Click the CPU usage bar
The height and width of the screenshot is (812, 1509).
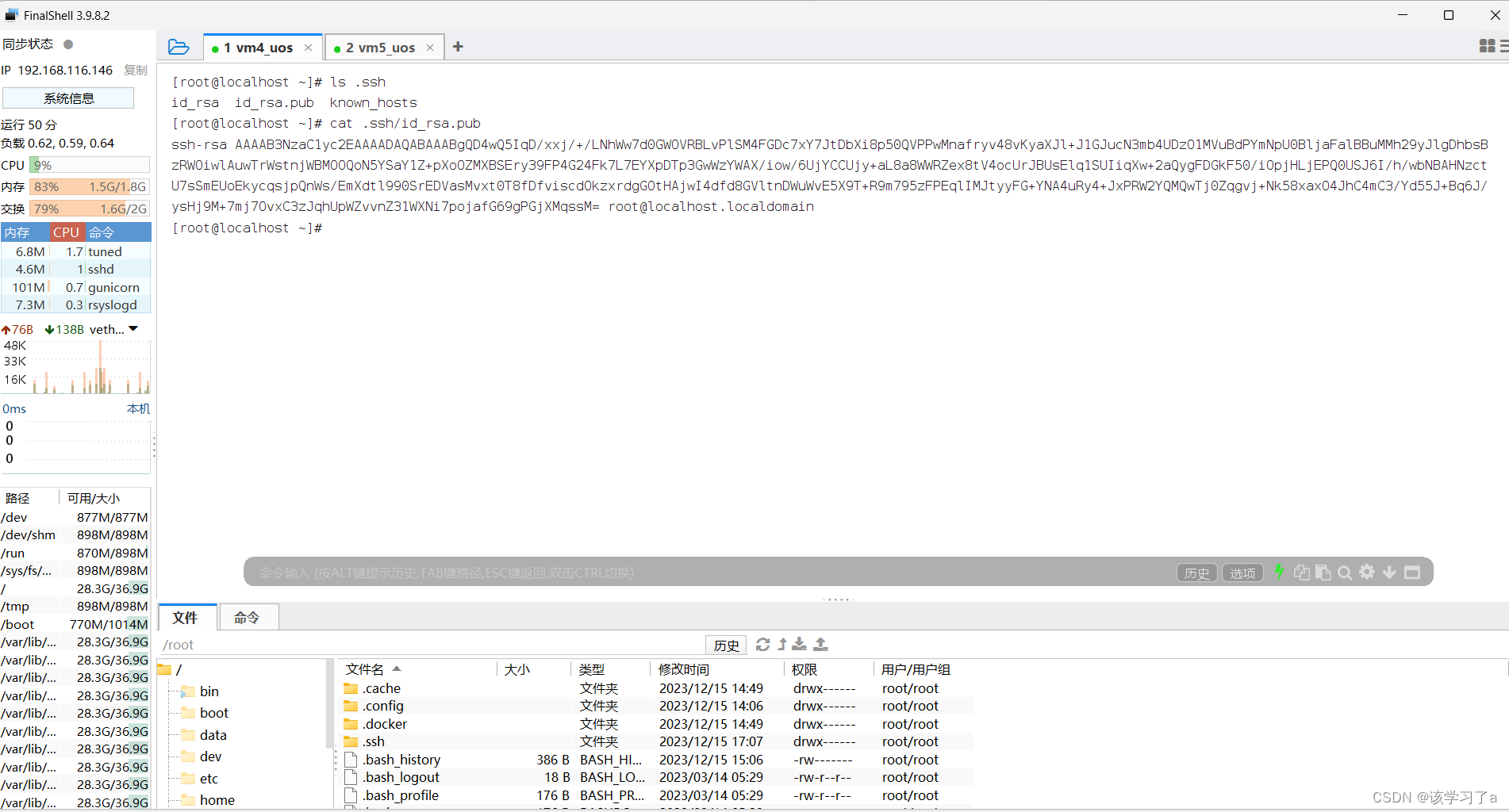pos(90,165)
